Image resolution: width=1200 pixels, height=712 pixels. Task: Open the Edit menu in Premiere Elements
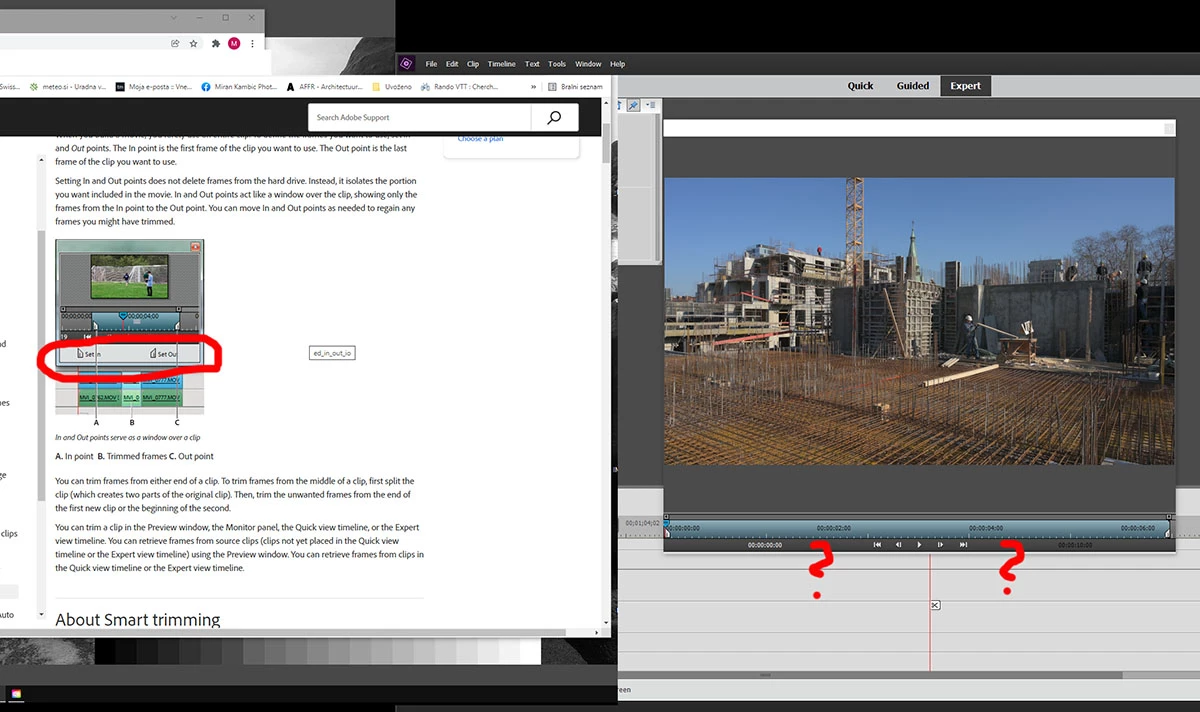452,64
